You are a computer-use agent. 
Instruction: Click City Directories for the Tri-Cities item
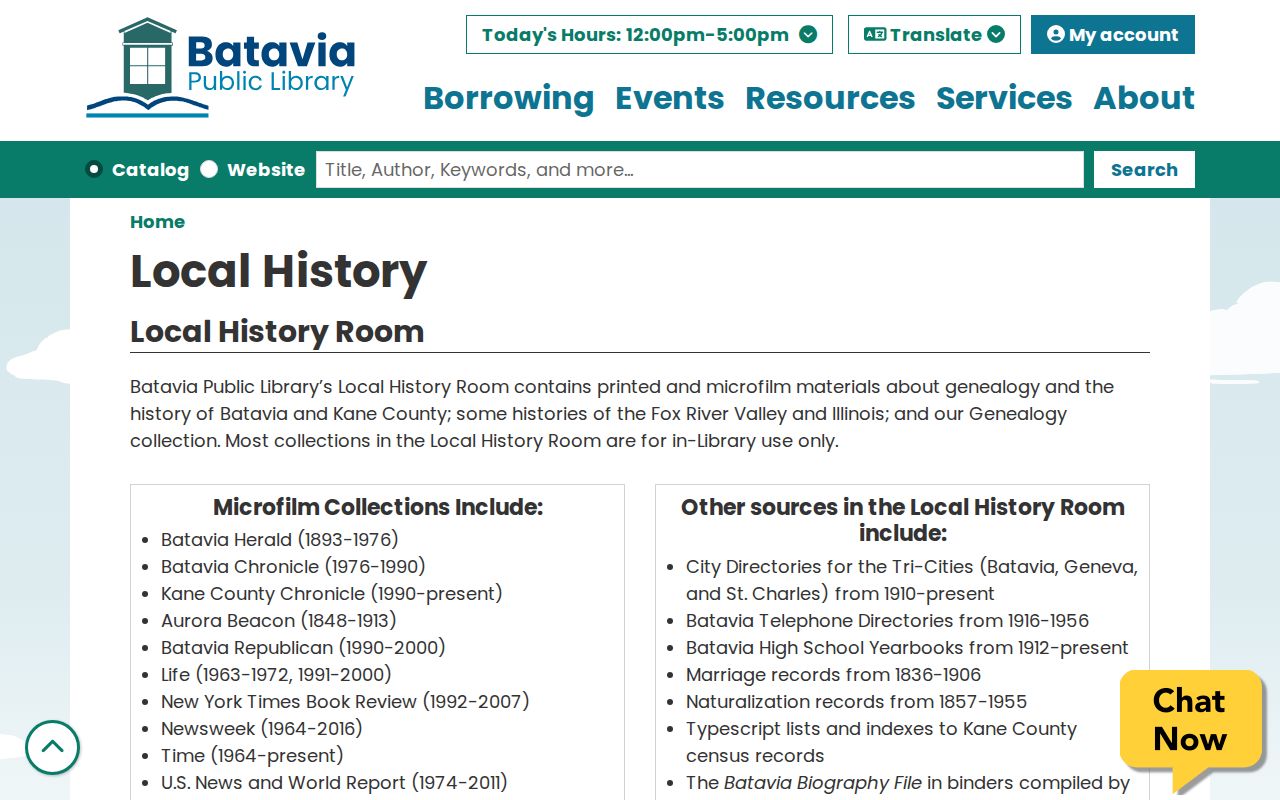[912, 580]
